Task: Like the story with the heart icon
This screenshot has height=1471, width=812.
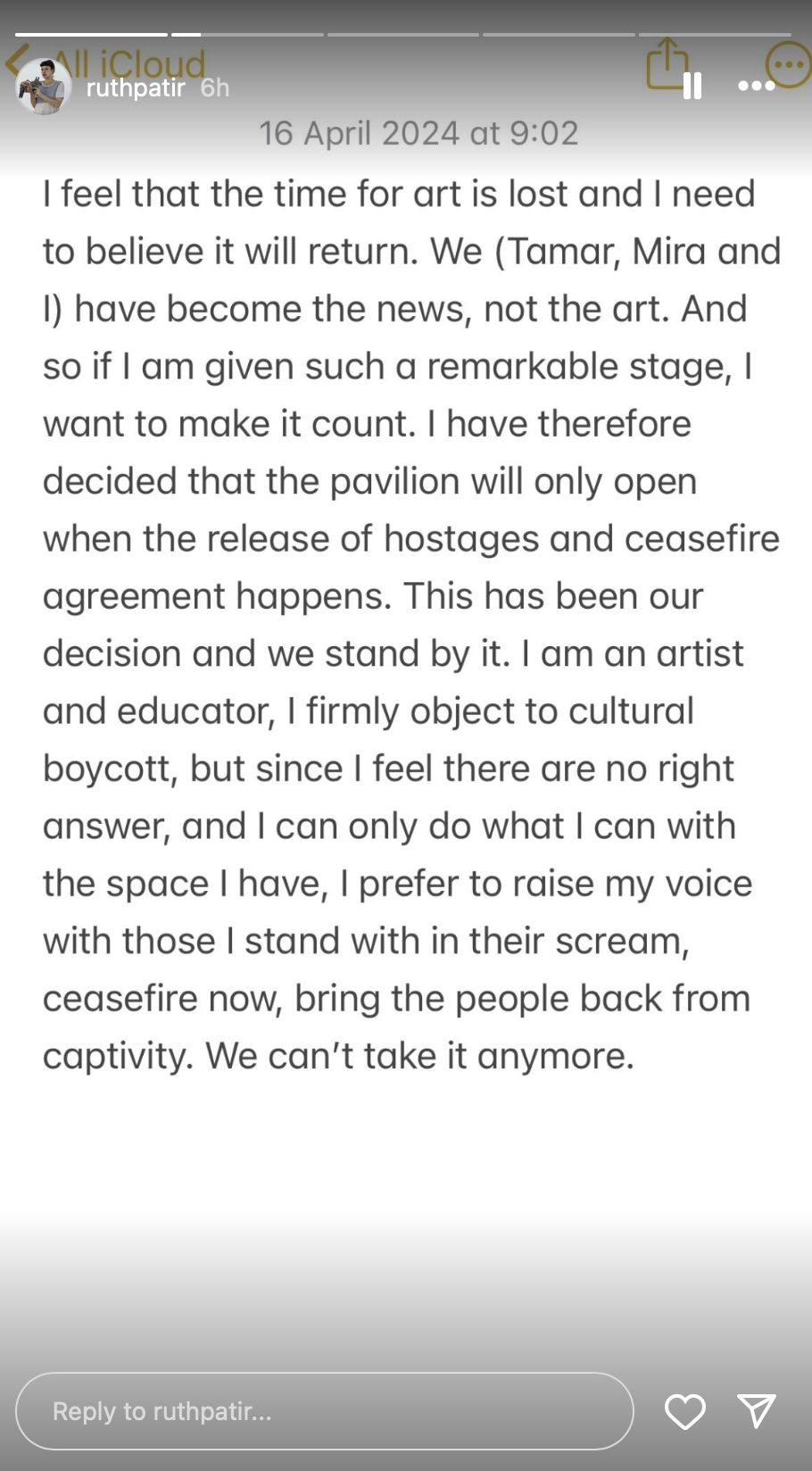Action: (x=685, y=1411)
